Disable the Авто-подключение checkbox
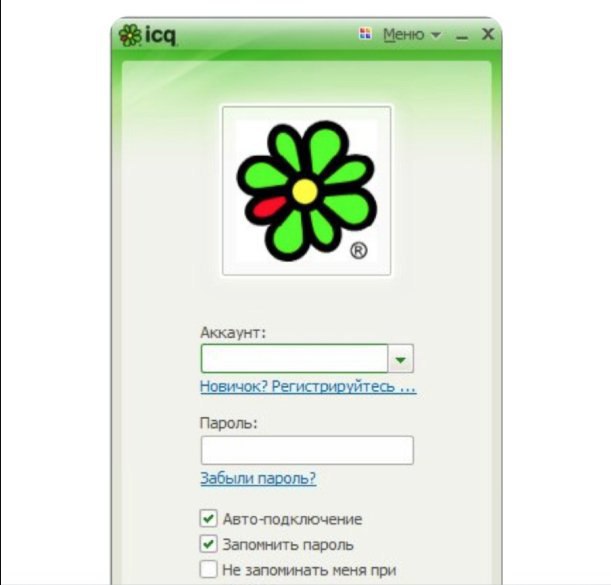The image size is (611, 585). click(208, 519)
